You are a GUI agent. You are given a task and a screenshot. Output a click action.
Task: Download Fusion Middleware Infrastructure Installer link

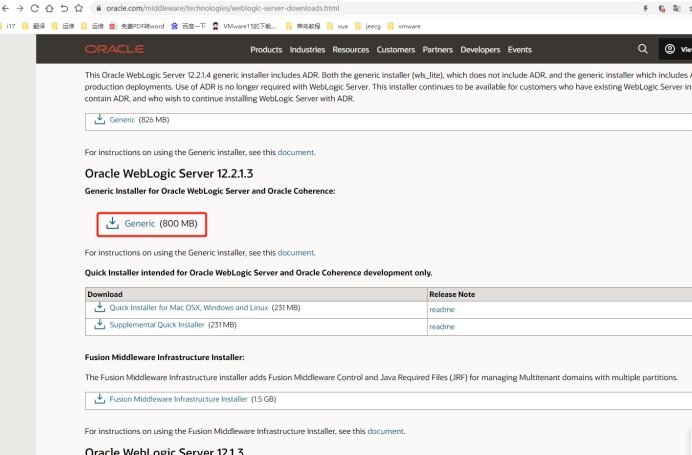178,399
